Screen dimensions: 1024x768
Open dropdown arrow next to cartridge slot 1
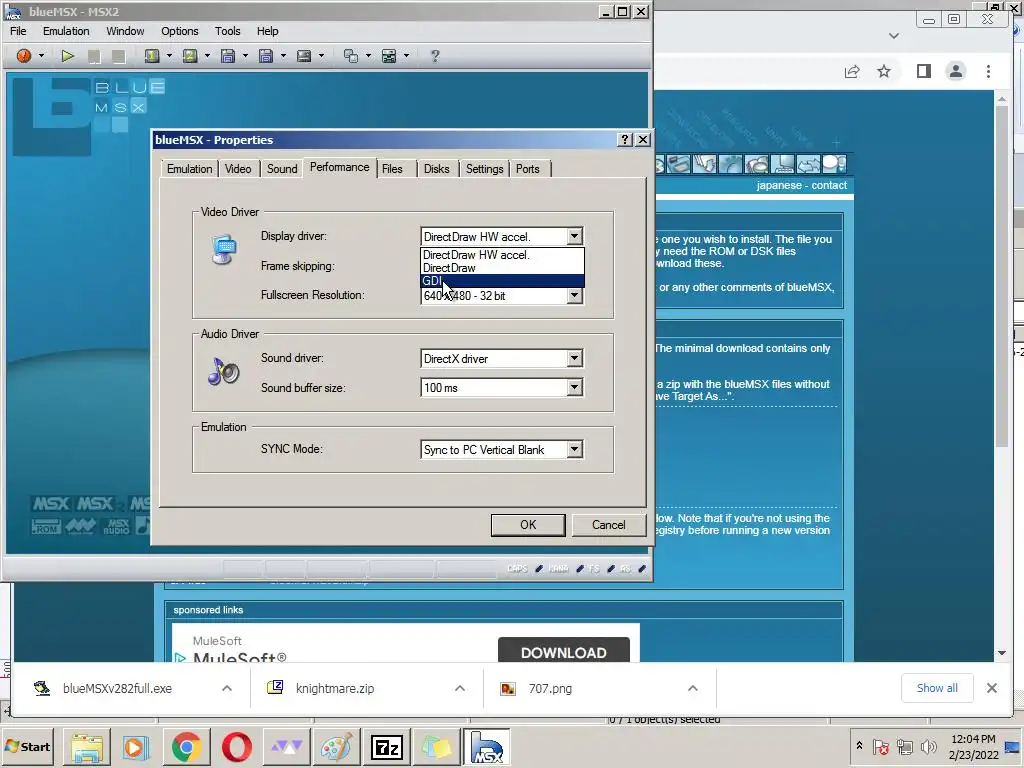[169, 56]
